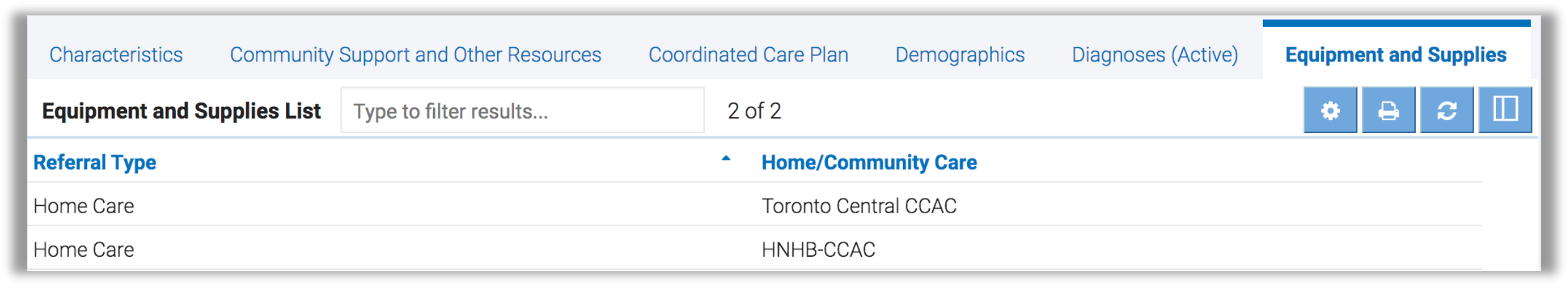Open the Diagnoses (Active) tab
Screen dimensions: 1568x286
point(1155,55)
